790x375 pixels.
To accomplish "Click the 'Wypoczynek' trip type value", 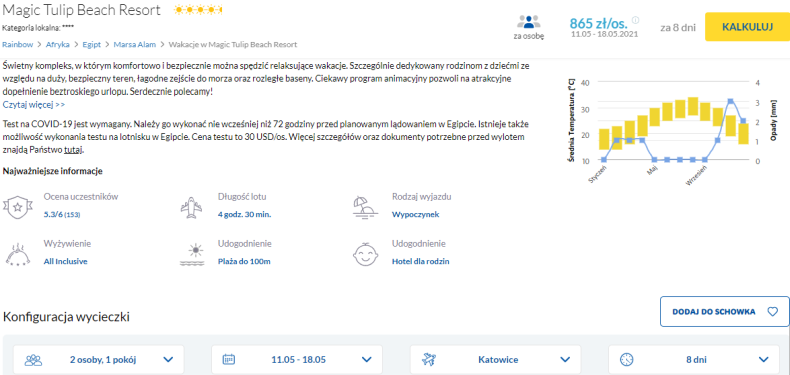I will click(x=416, y=215).
